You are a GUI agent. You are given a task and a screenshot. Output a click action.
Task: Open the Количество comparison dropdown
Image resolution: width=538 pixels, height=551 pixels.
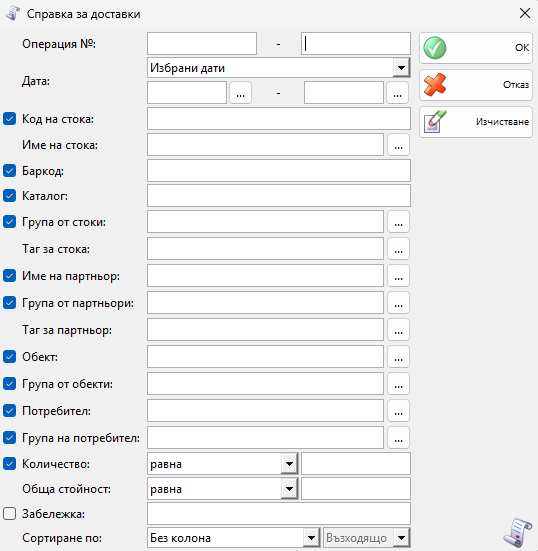[289, 464]
